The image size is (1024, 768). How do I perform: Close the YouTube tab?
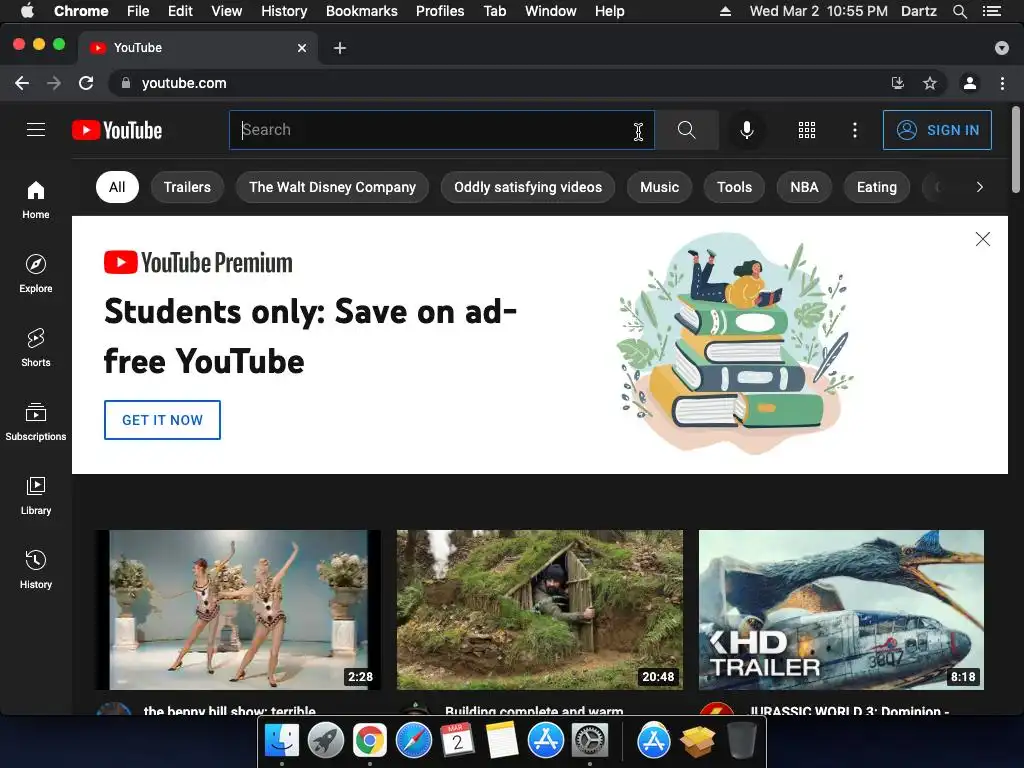302,48
